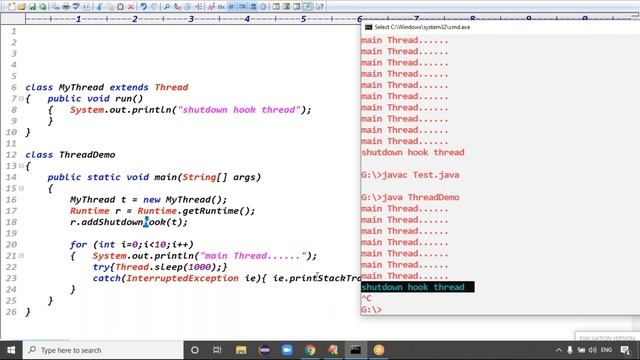Screen dimensions: 640x360
Task: Copy selection using toolbar copy icon
Action: tap(110, 7)
